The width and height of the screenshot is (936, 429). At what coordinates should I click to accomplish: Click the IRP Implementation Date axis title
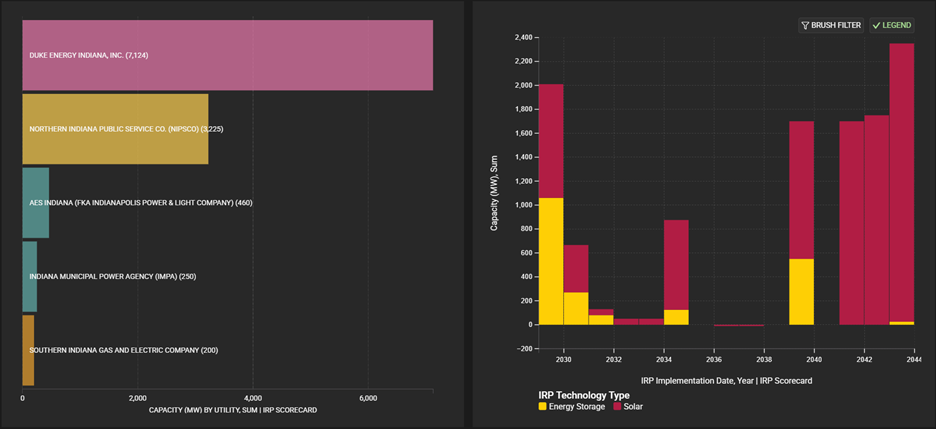[726, 380]
